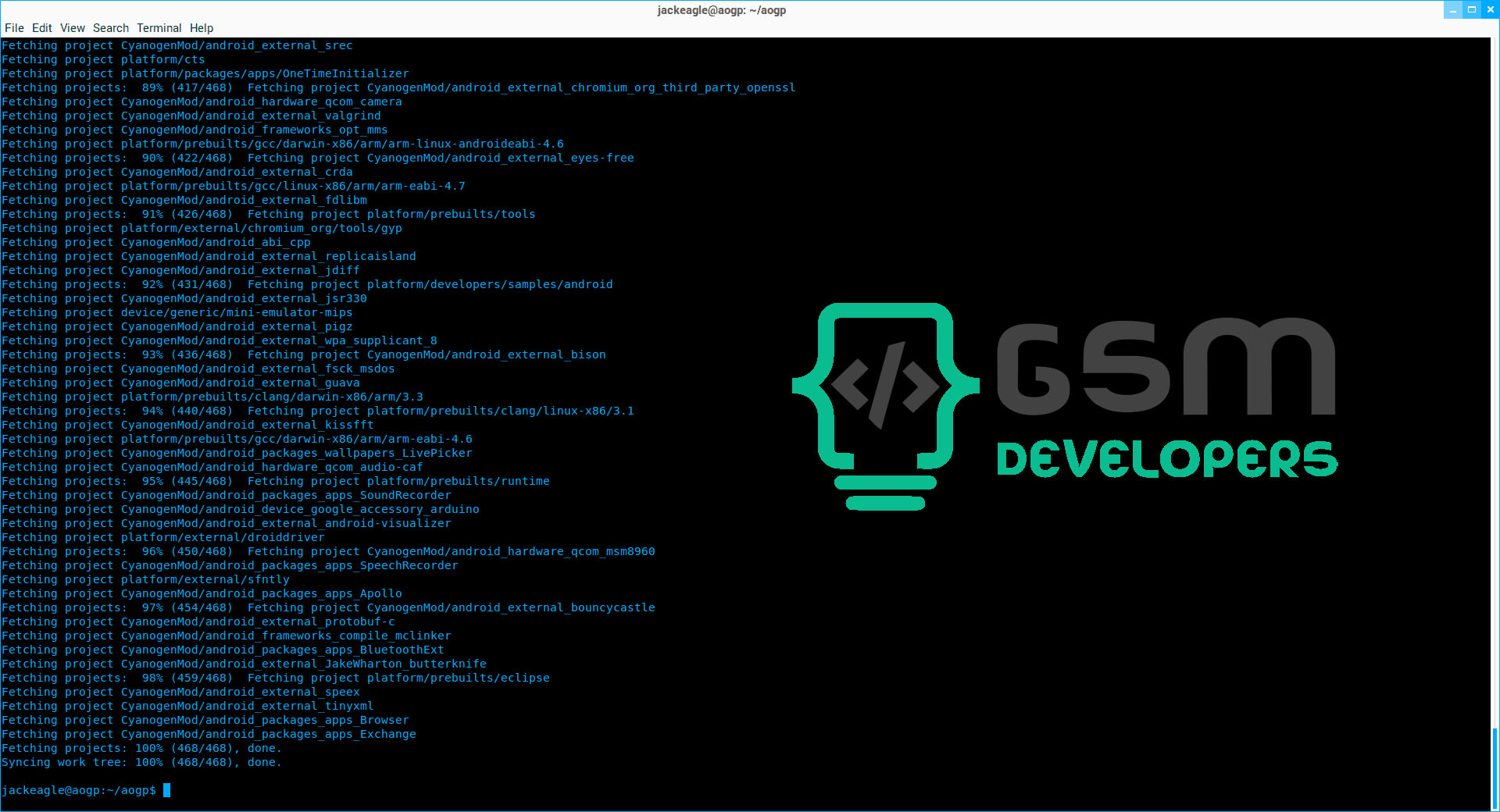This screenshot has height=812, width=1500.
Task: Click the line ending android_external_android-visualizer
Action: (227, 523)
